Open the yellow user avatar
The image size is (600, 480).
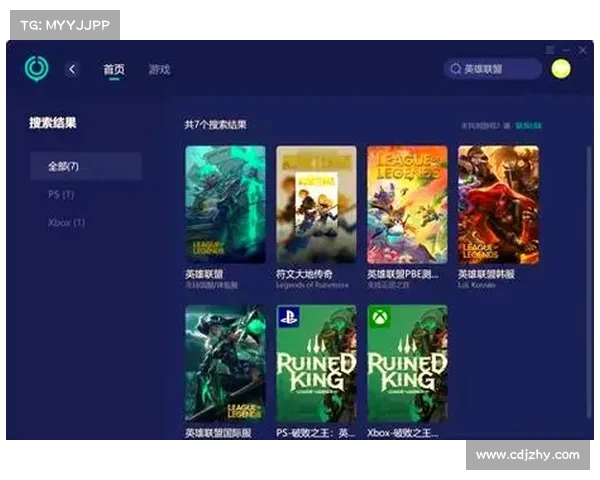[560, 69]
